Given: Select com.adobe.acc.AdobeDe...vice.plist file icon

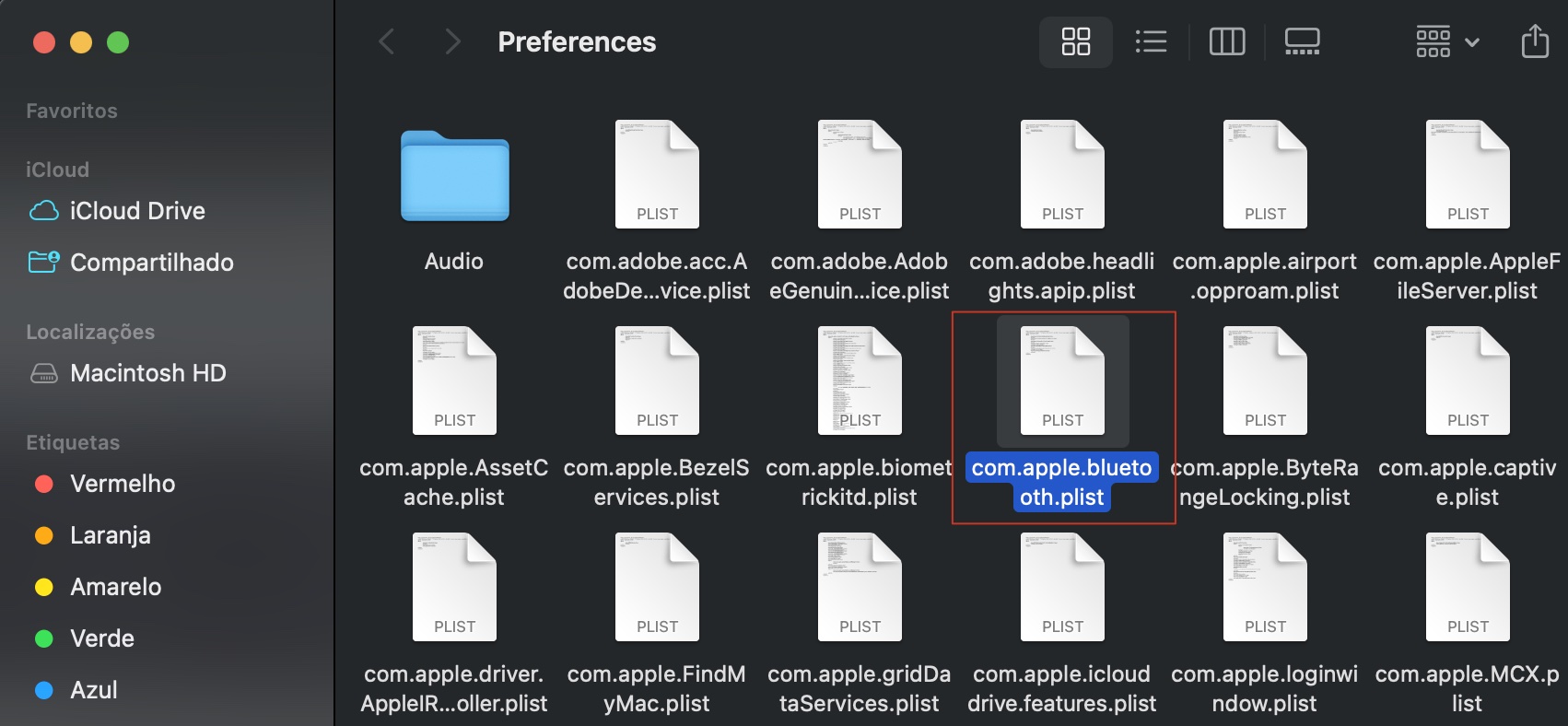Looking at the screenshot, I should click(657, 174).
